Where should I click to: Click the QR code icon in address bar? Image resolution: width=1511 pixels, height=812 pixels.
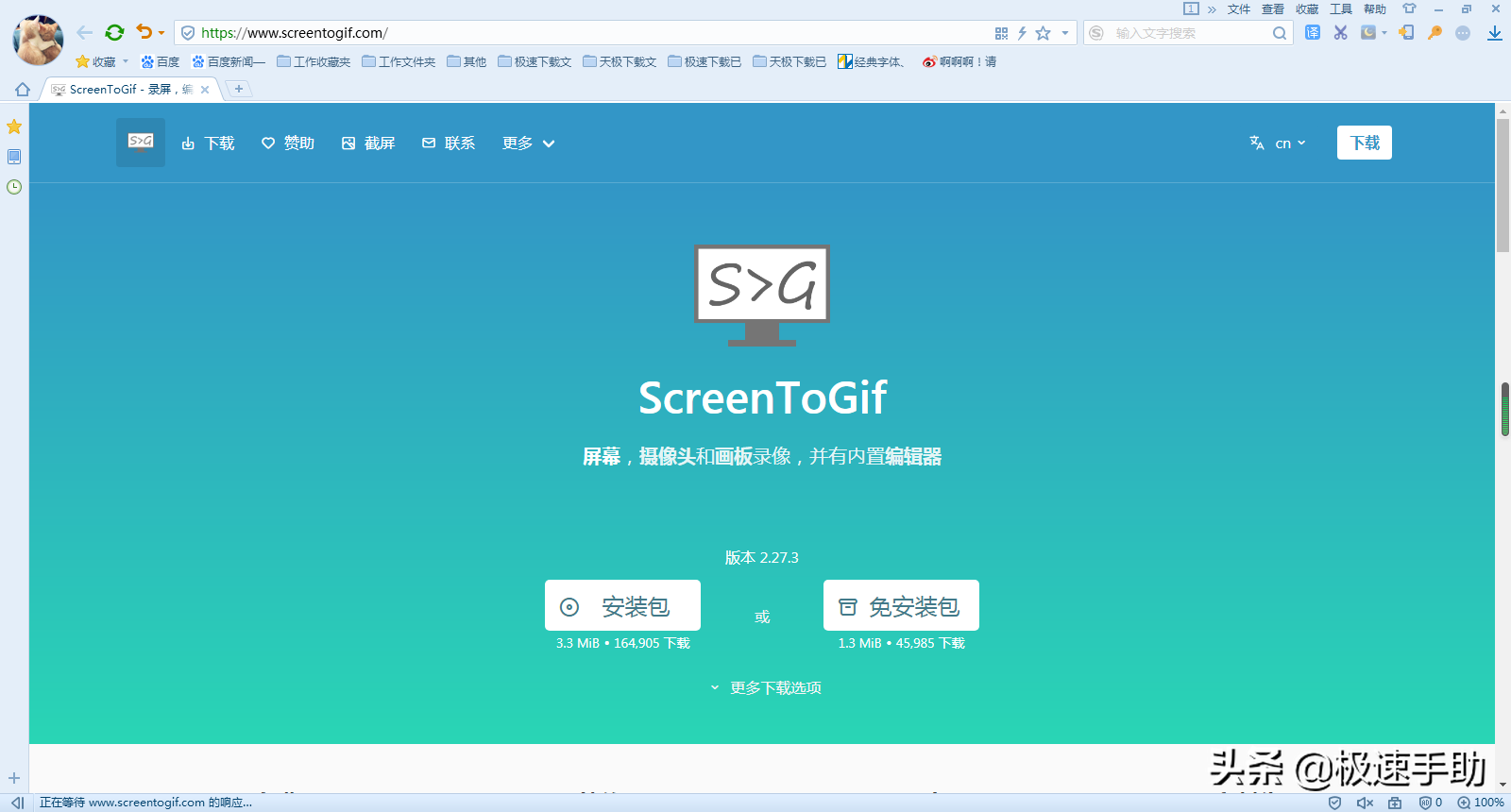1001,33
